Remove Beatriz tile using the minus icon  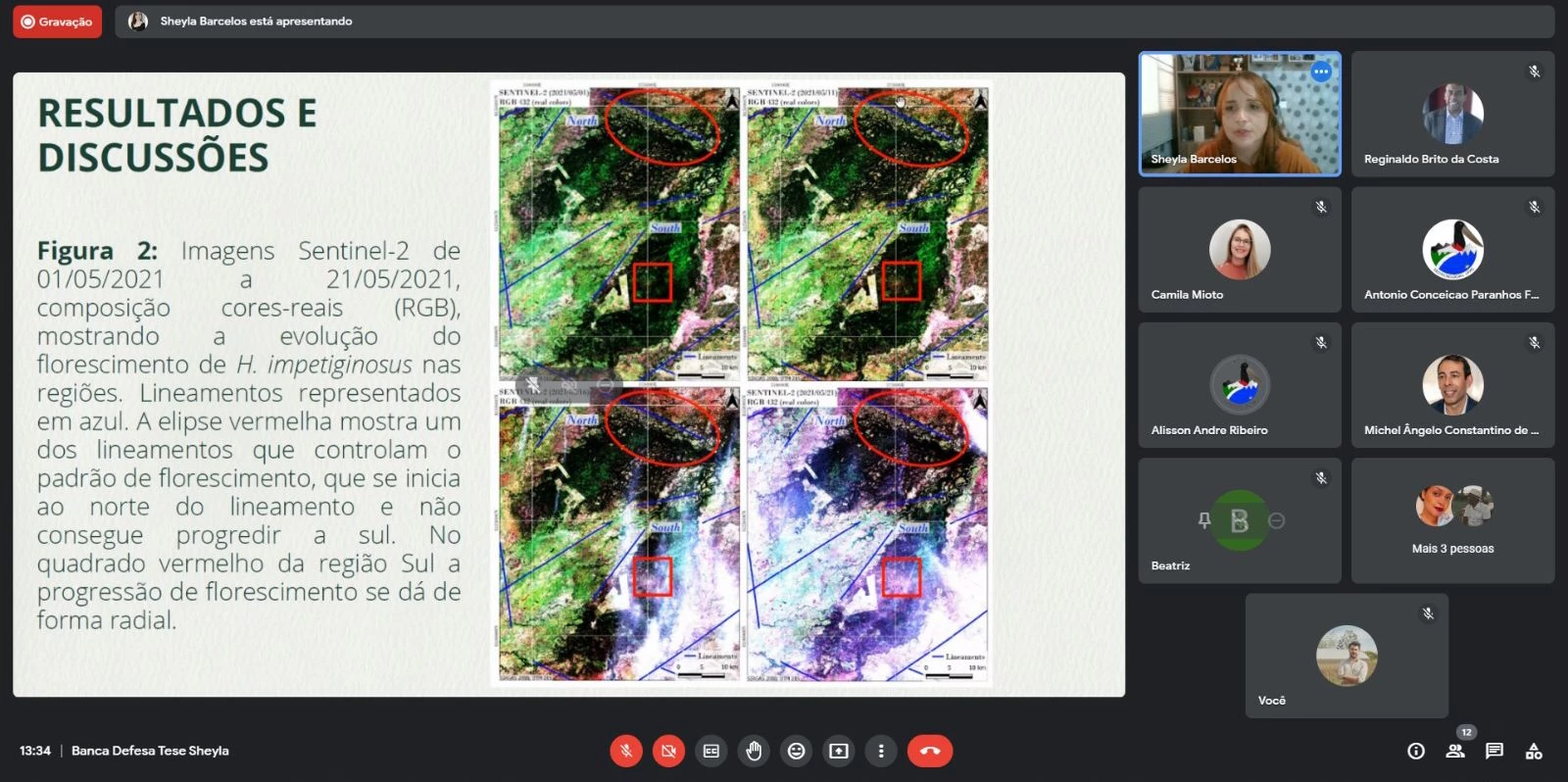pos(1276,520)
